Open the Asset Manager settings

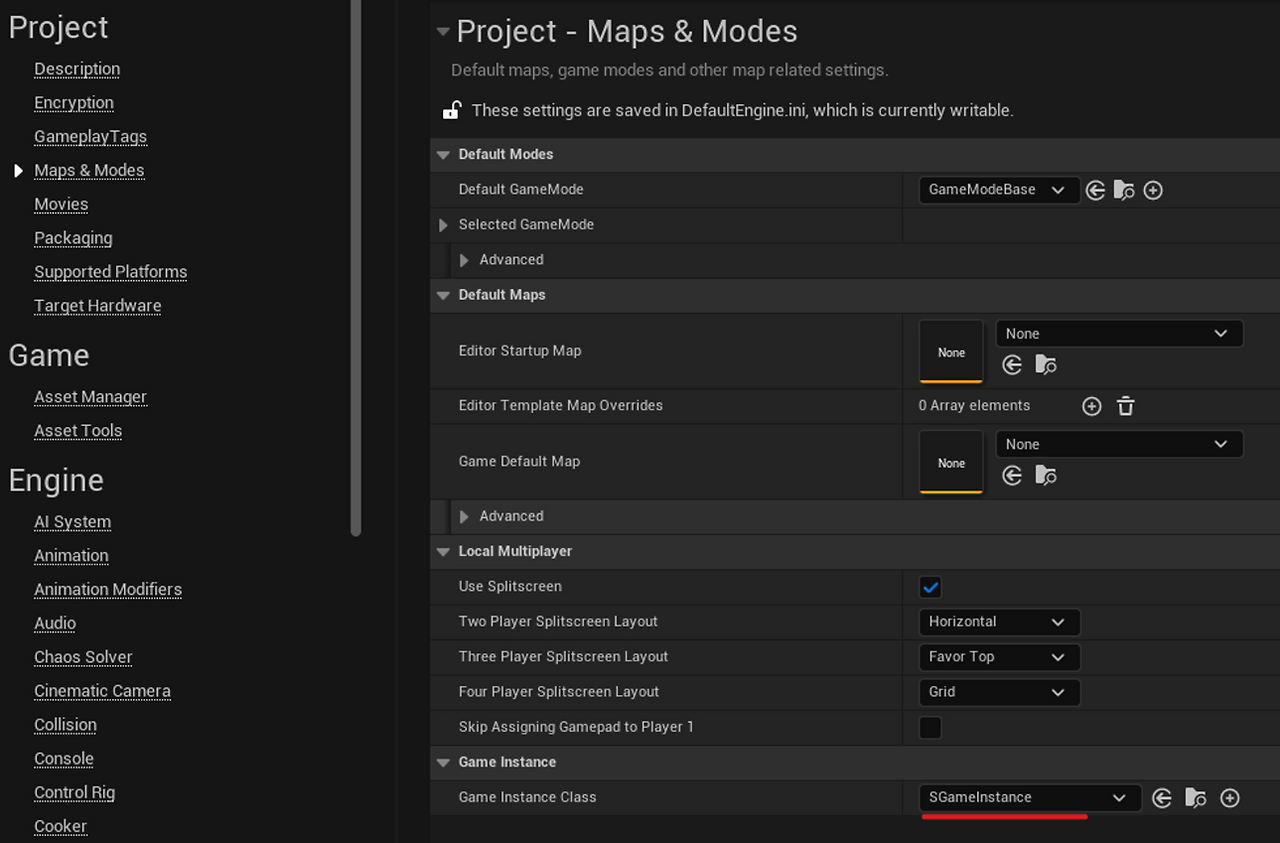point(90,396)
